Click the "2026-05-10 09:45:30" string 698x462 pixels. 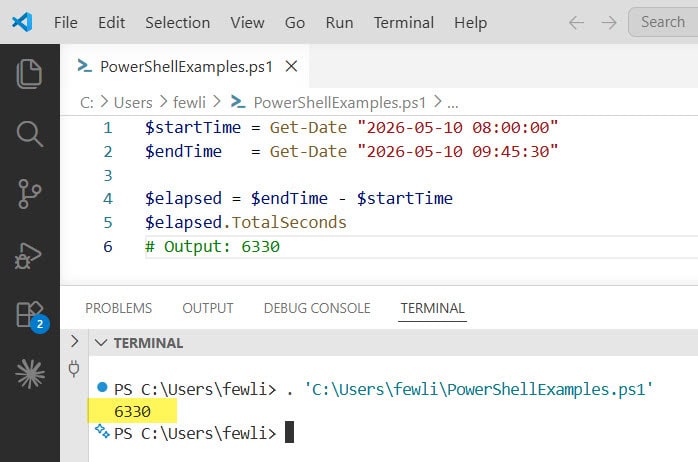(x=458, y=151)
